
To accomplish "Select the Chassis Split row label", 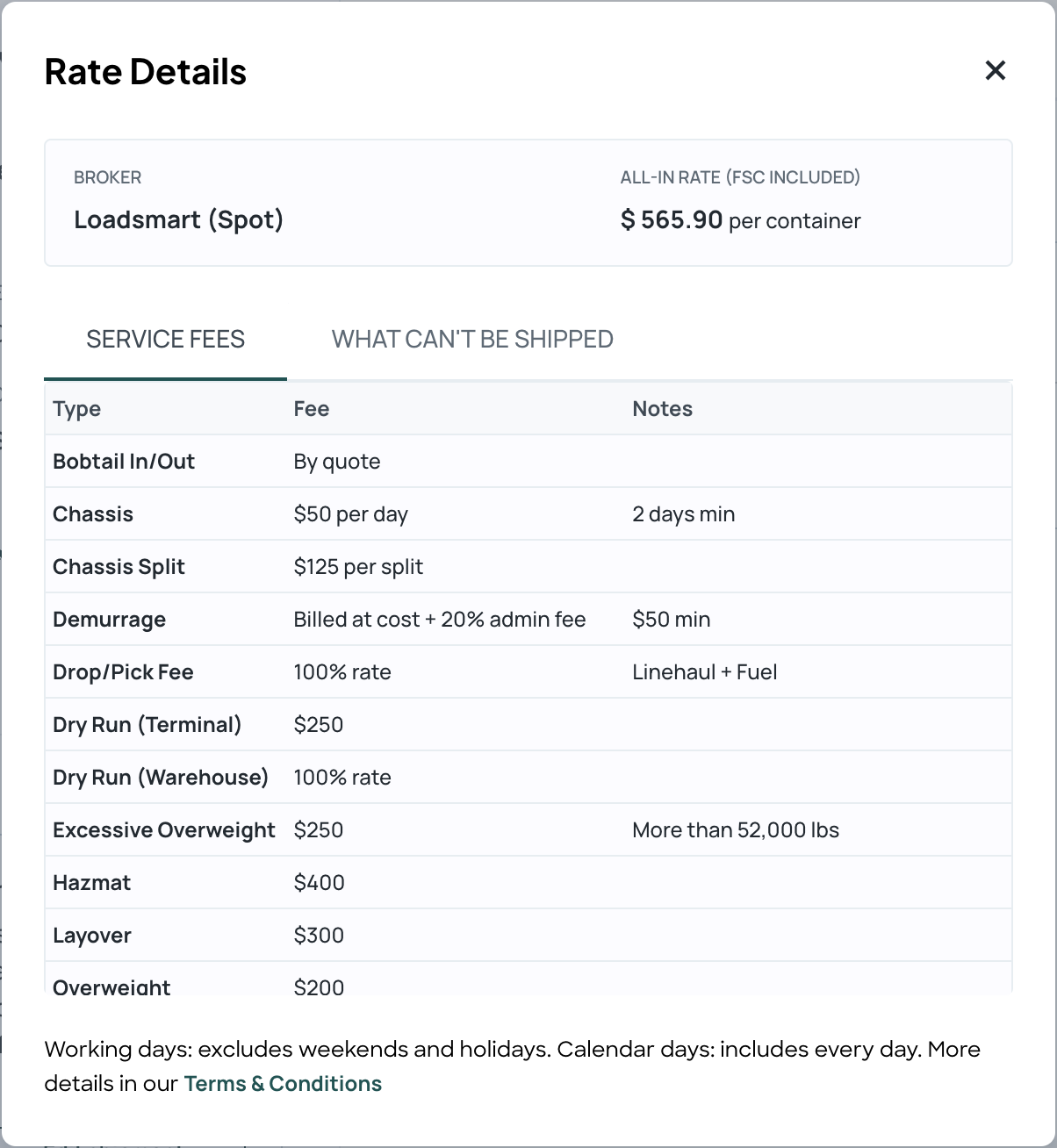I will click(x=119, y=567).
